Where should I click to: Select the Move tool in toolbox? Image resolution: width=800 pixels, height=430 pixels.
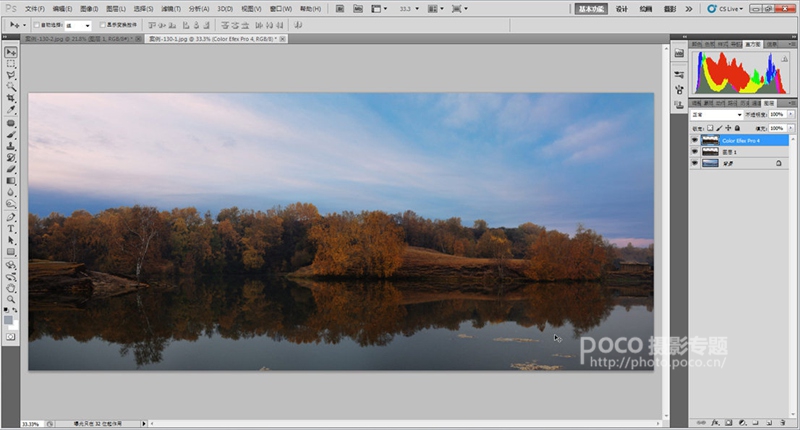pos(11,53)
